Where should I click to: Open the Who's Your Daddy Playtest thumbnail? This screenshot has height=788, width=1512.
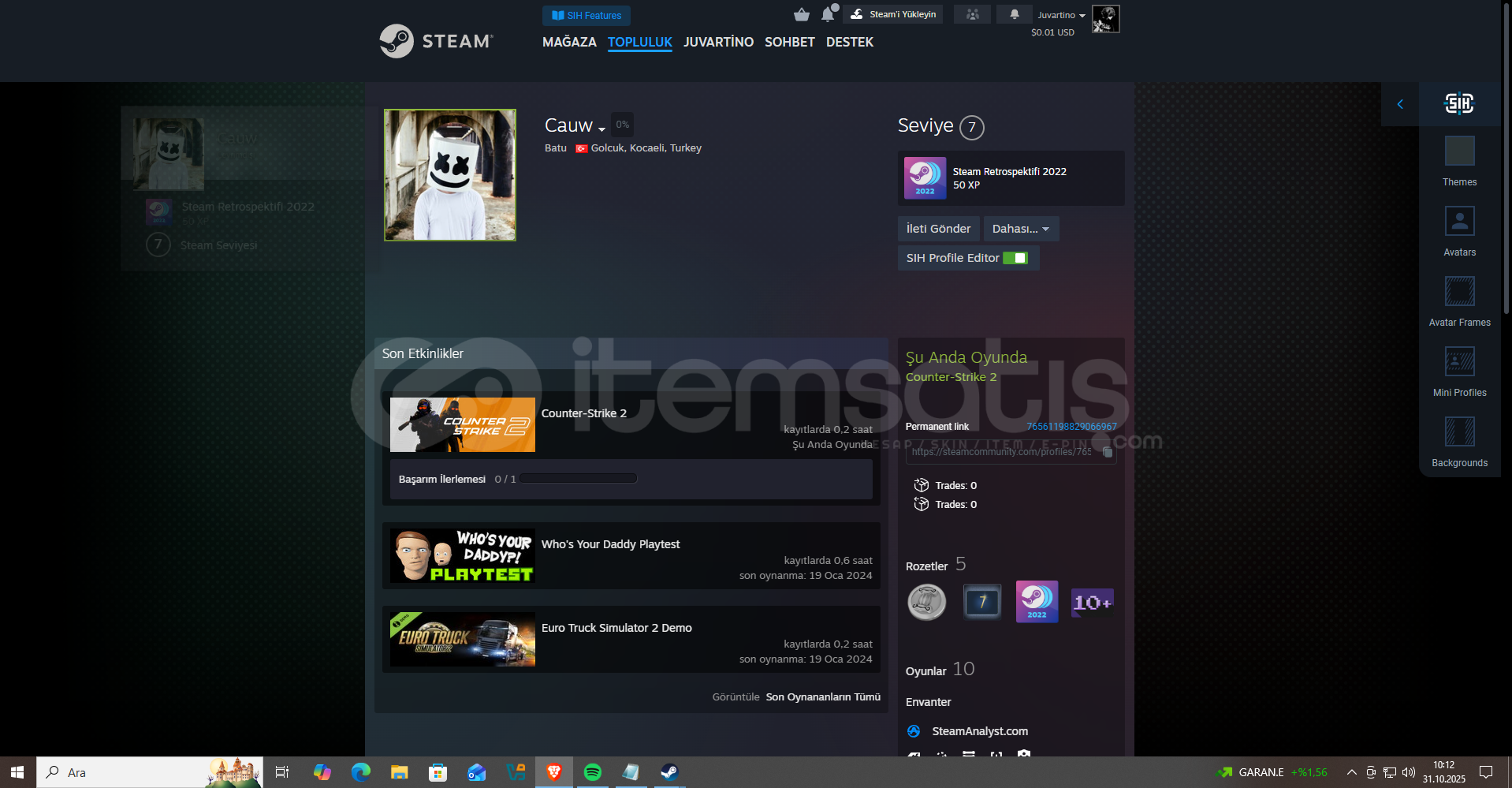pyautogui.click(x=463, y=555)
